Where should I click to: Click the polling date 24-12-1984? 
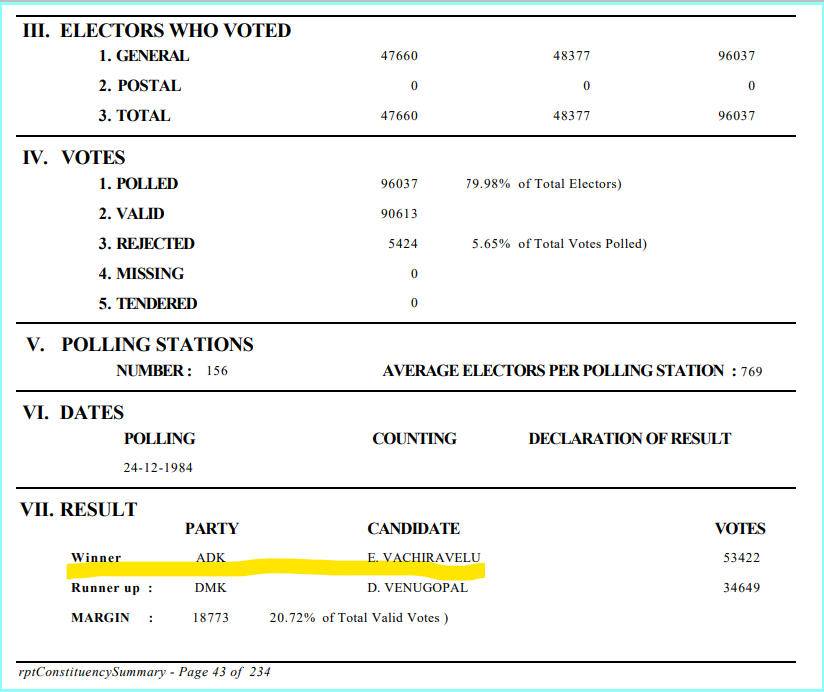pos(159,468)
